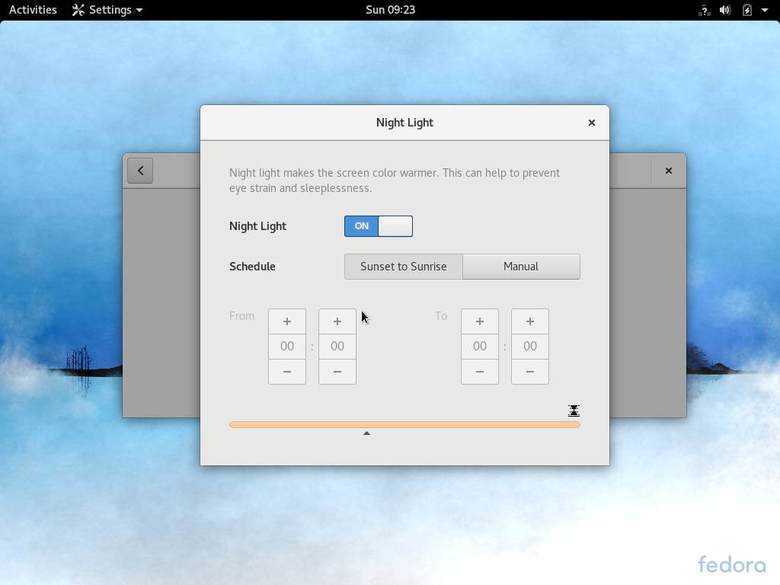
Task: Increase the To hour with plus button
Action: 480,321
